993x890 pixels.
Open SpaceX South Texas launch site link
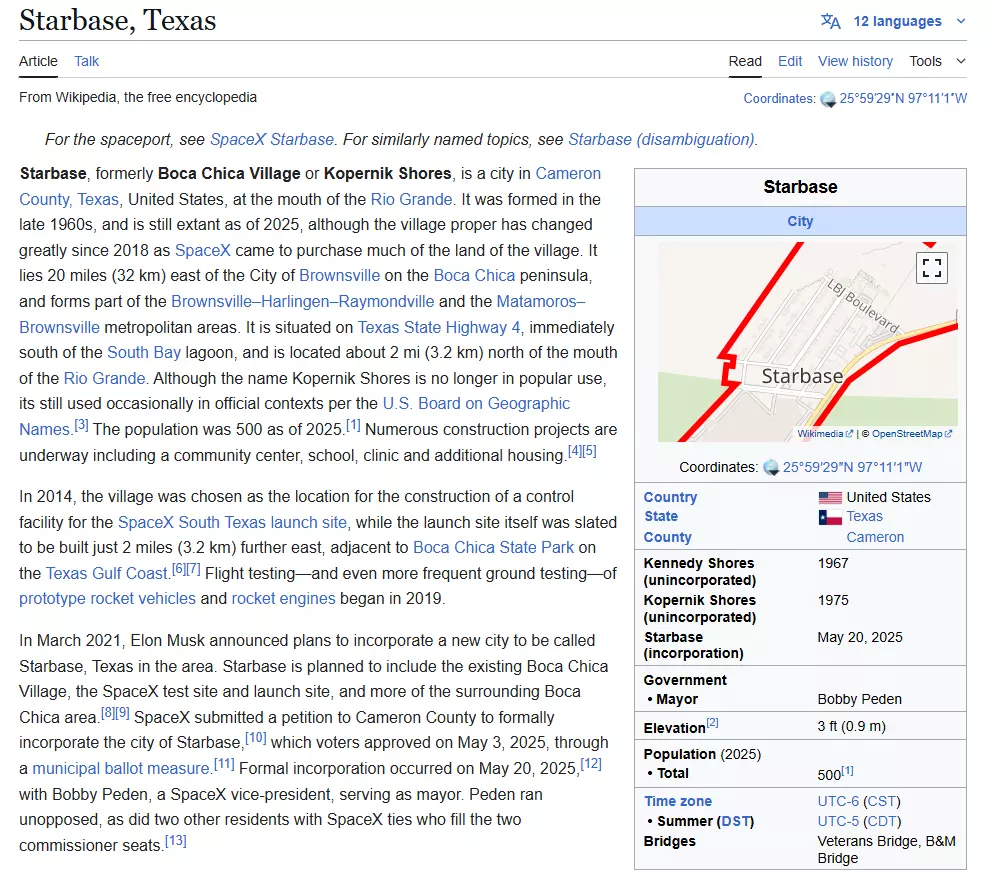[232, 523]
